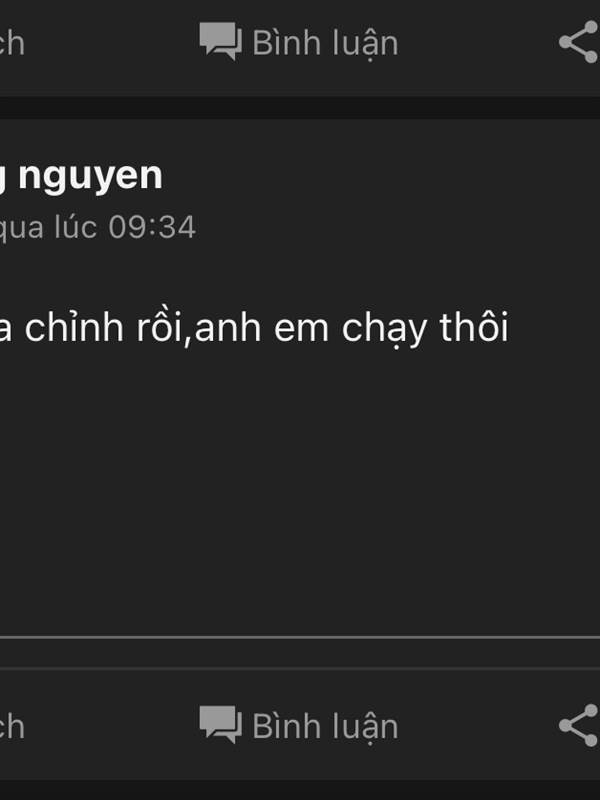This screenshot has width=600, height=800.
Task: Tap the word "chỉnh" in the post text
Action: tap(74, 329)
